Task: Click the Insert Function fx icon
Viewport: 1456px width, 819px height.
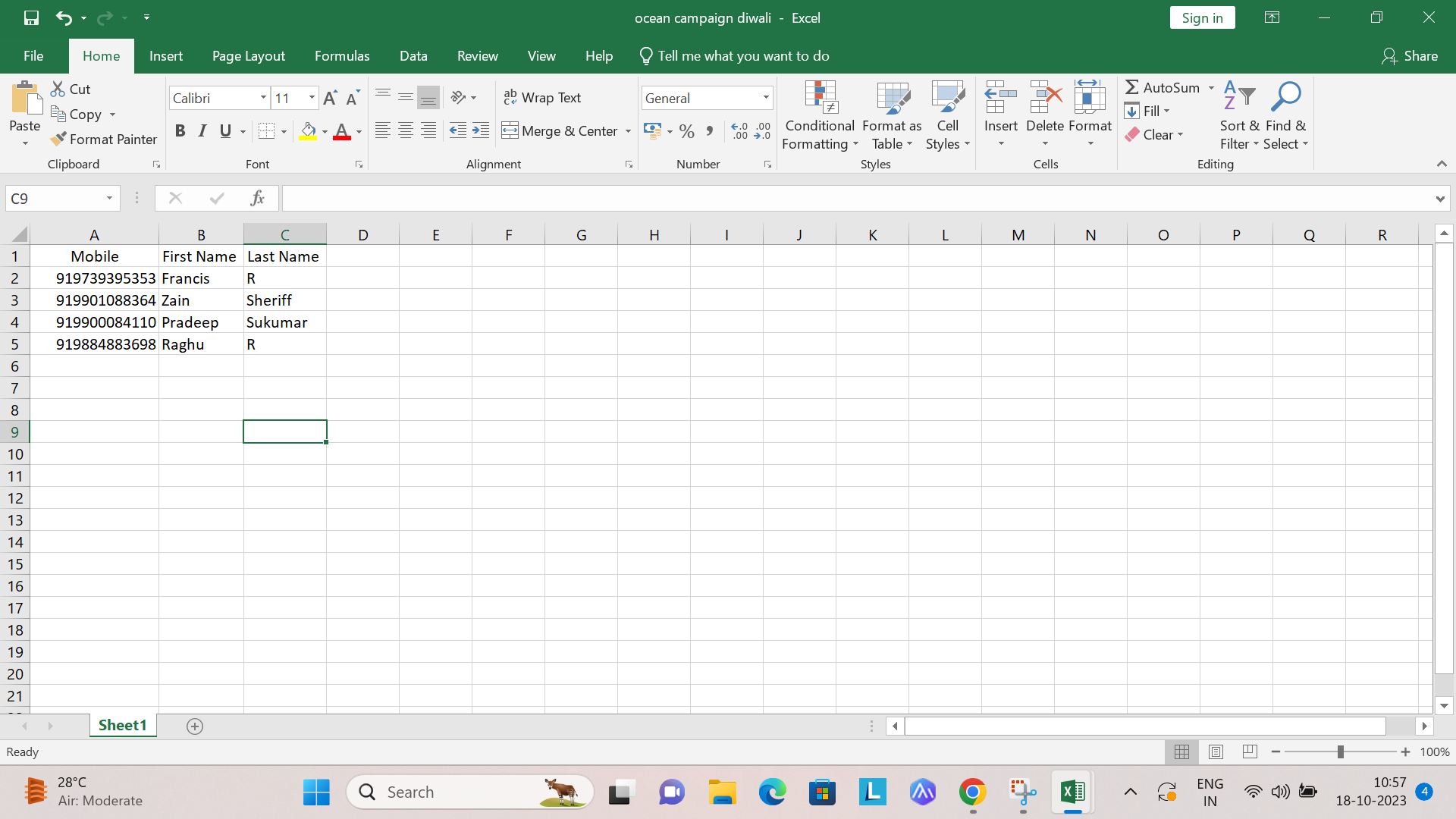Action: pos(257,198)
